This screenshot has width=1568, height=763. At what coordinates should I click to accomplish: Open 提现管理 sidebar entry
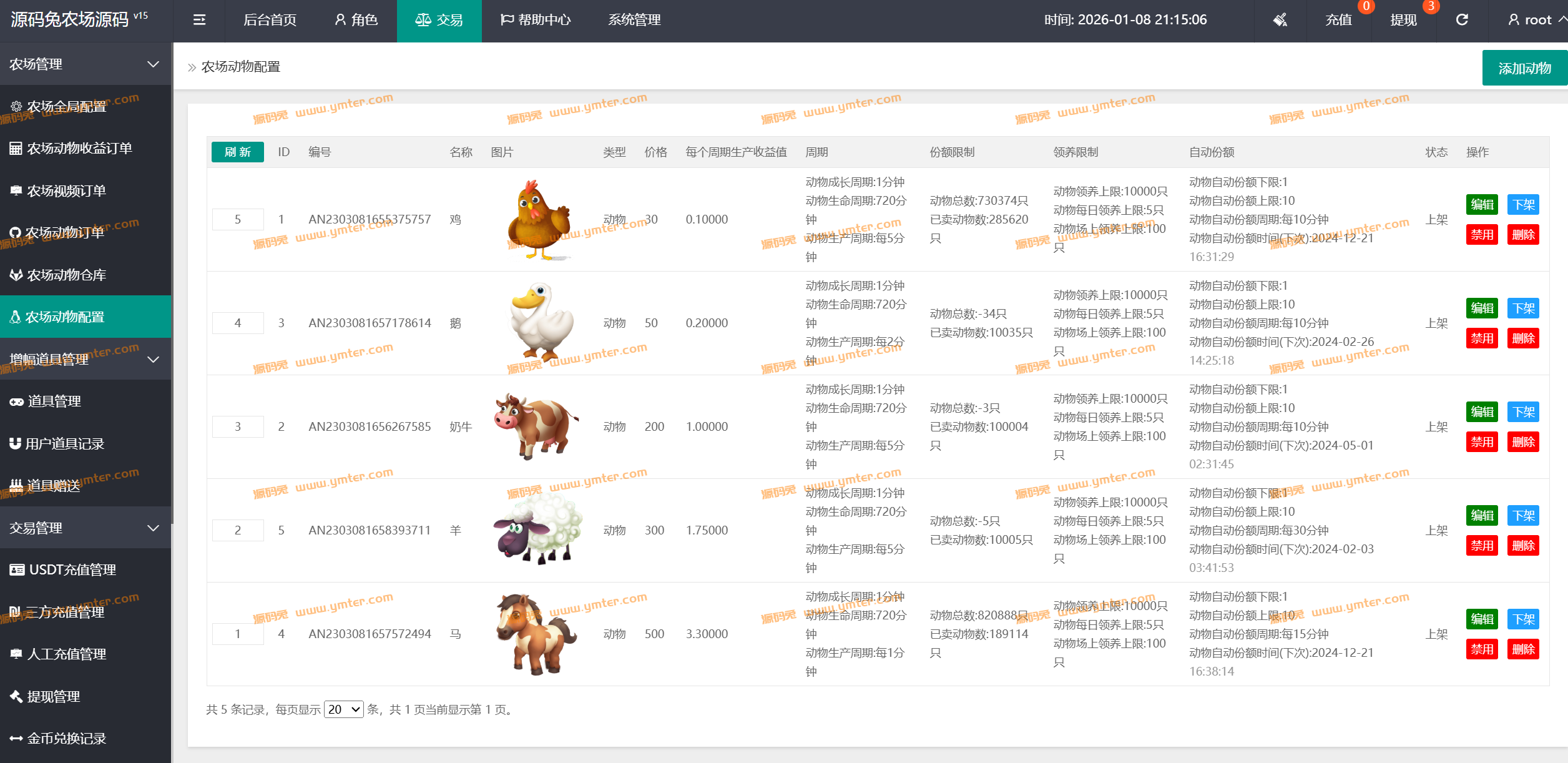(x=53, y=696)
